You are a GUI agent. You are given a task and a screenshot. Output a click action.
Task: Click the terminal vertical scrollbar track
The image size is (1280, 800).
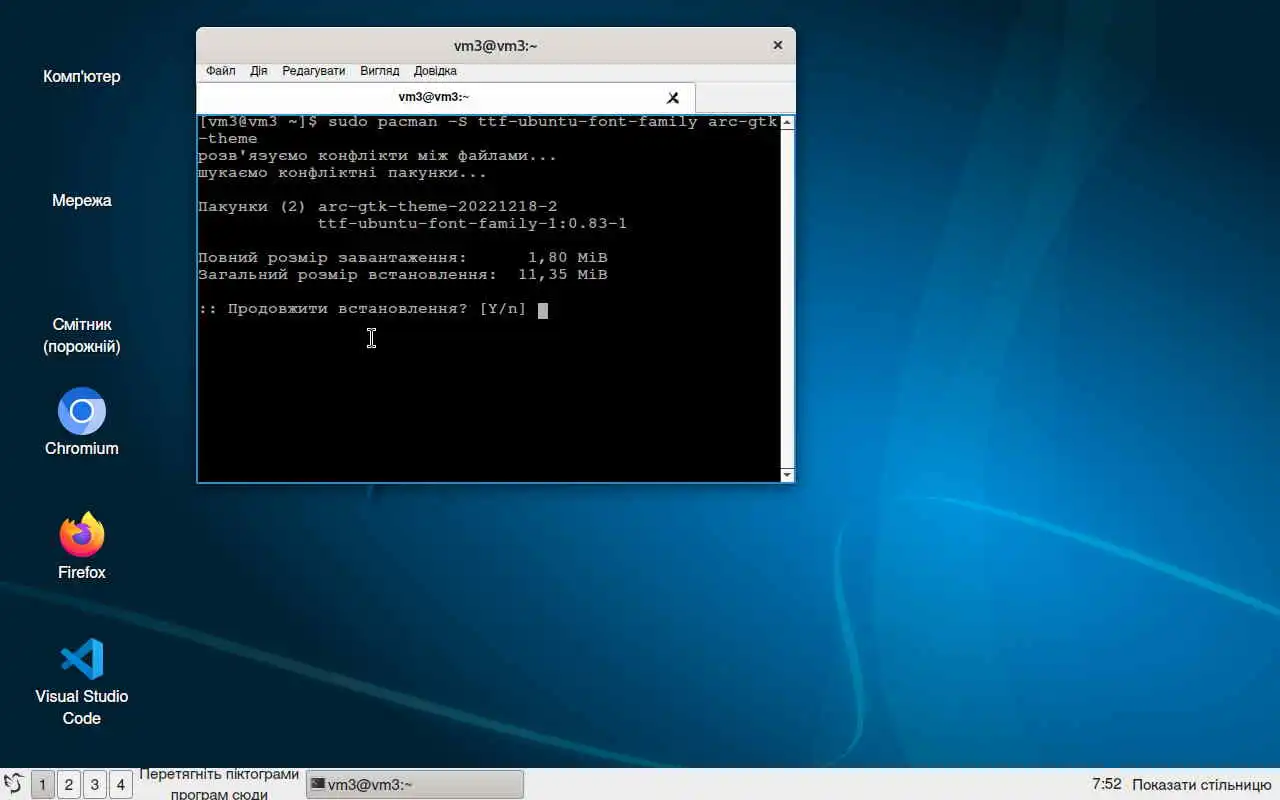[x=787, y=298]
